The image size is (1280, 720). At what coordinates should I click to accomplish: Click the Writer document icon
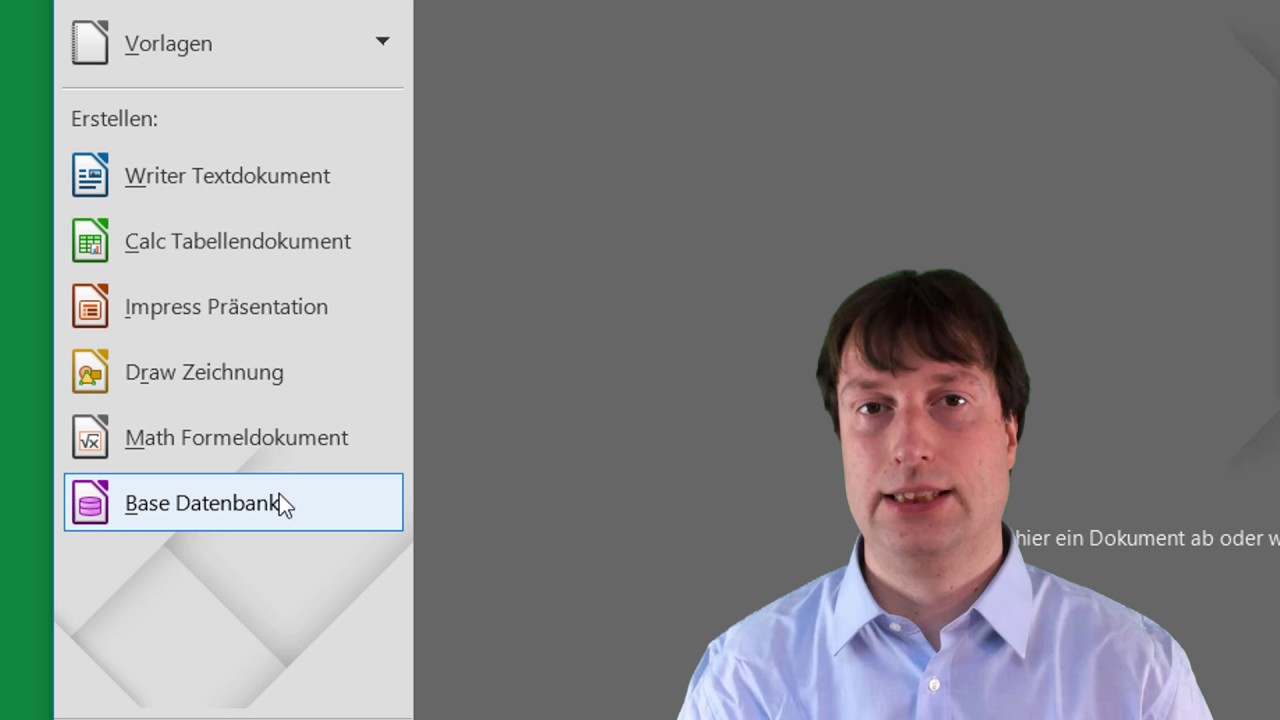tap(90, 175)
